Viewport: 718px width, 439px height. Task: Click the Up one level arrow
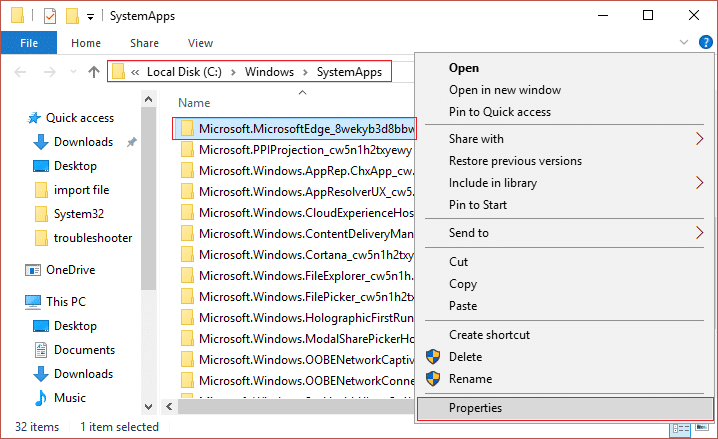94,72
